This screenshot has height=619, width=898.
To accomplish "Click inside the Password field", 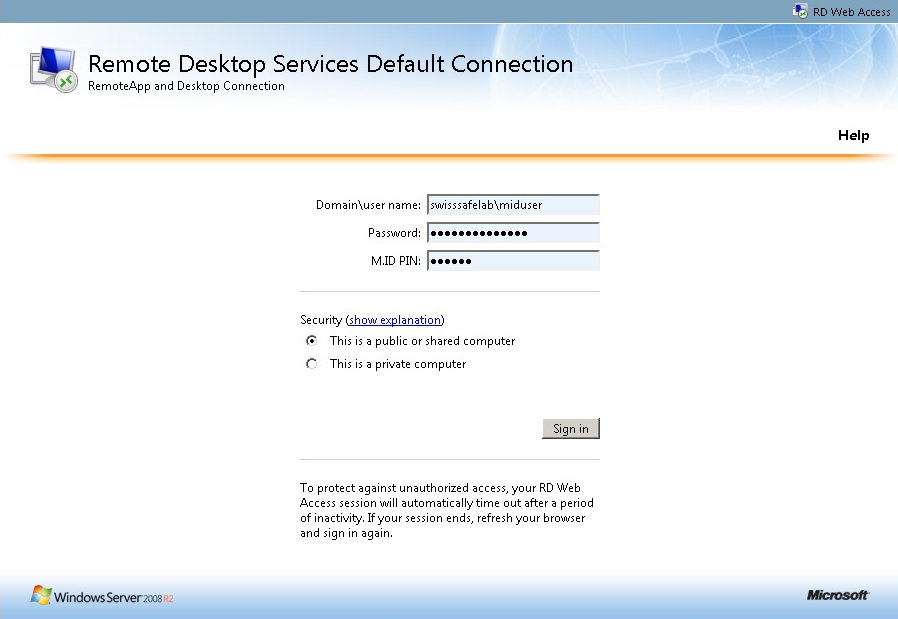I will point(513,233).
